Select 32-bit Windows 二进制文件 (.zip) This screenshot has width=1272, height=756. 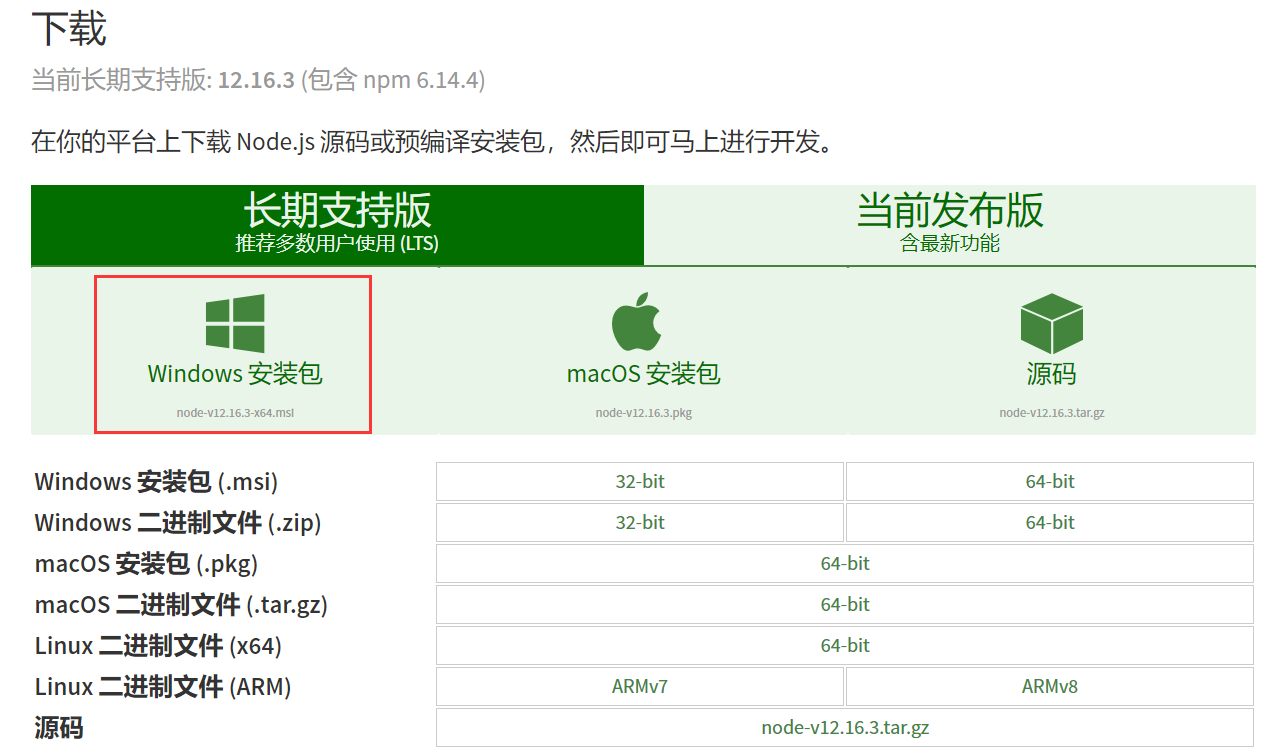point(639,522)
